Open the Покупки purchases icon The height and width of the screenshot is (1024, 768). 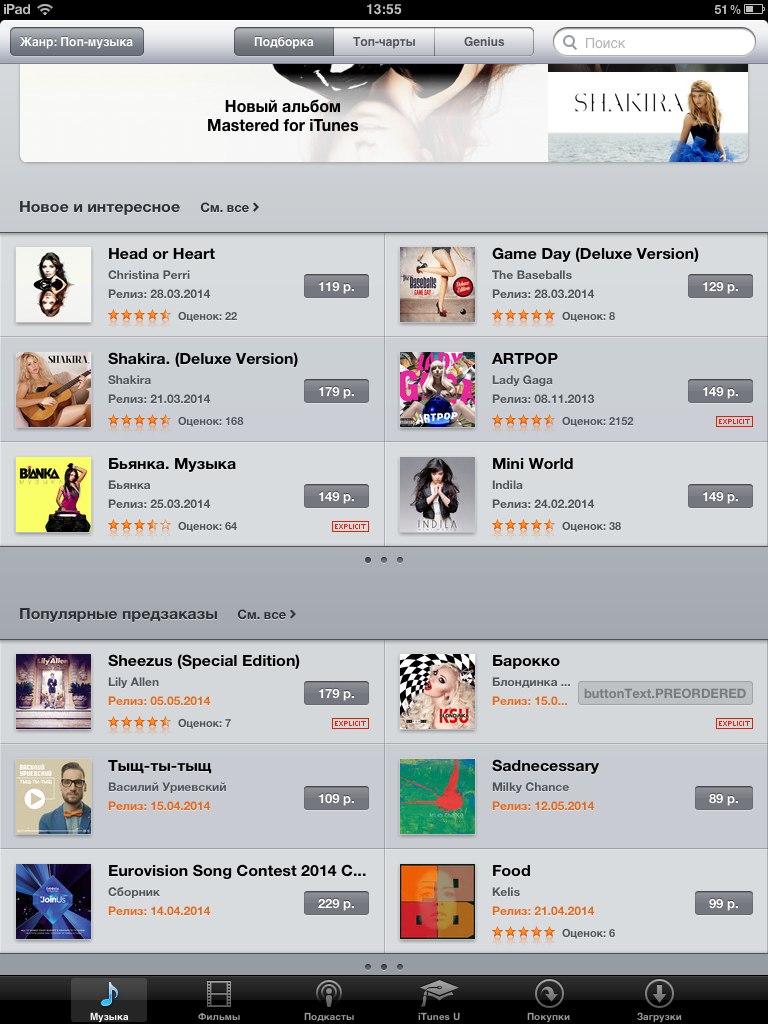click(549, 995)
